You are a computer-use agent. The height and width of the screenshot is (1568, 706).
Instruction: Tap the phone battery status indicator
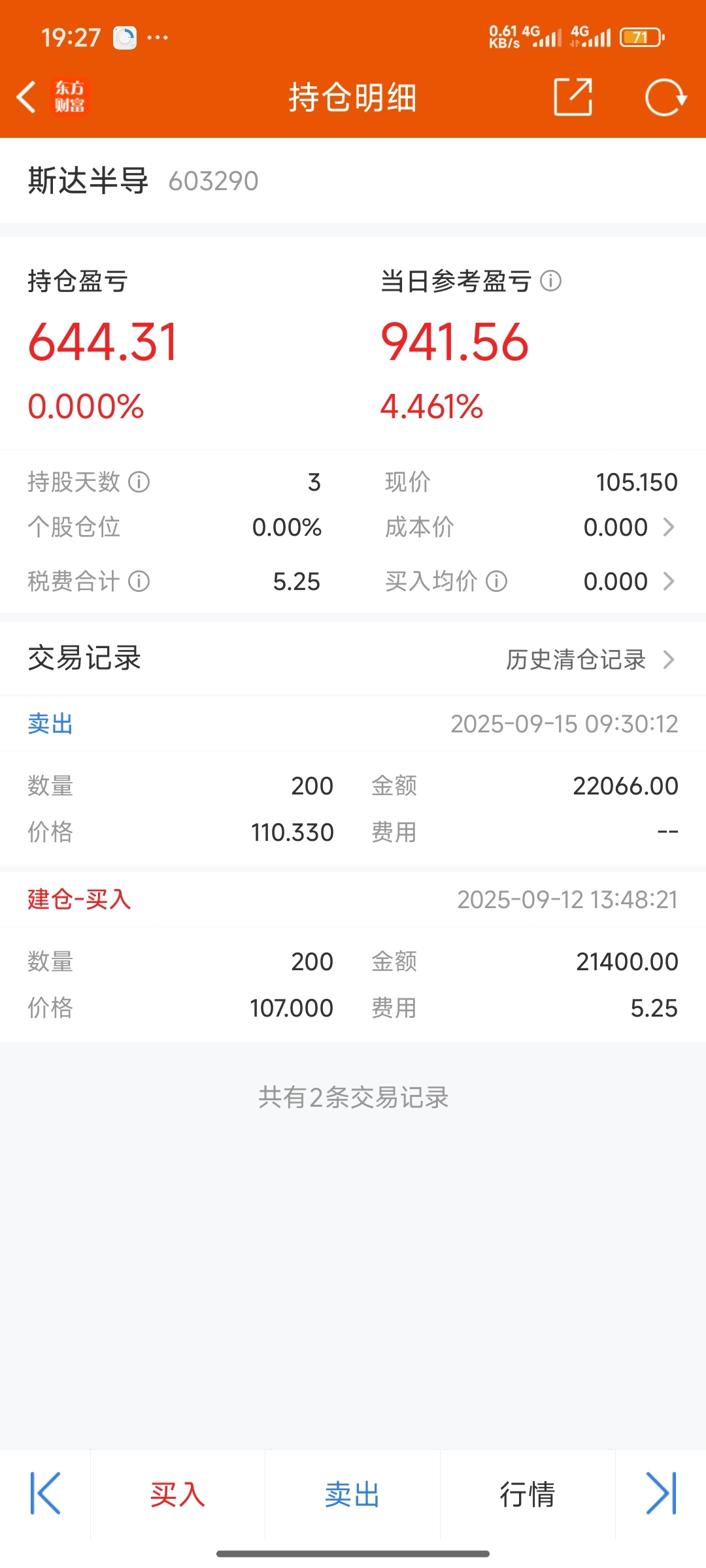click(642, 37)
